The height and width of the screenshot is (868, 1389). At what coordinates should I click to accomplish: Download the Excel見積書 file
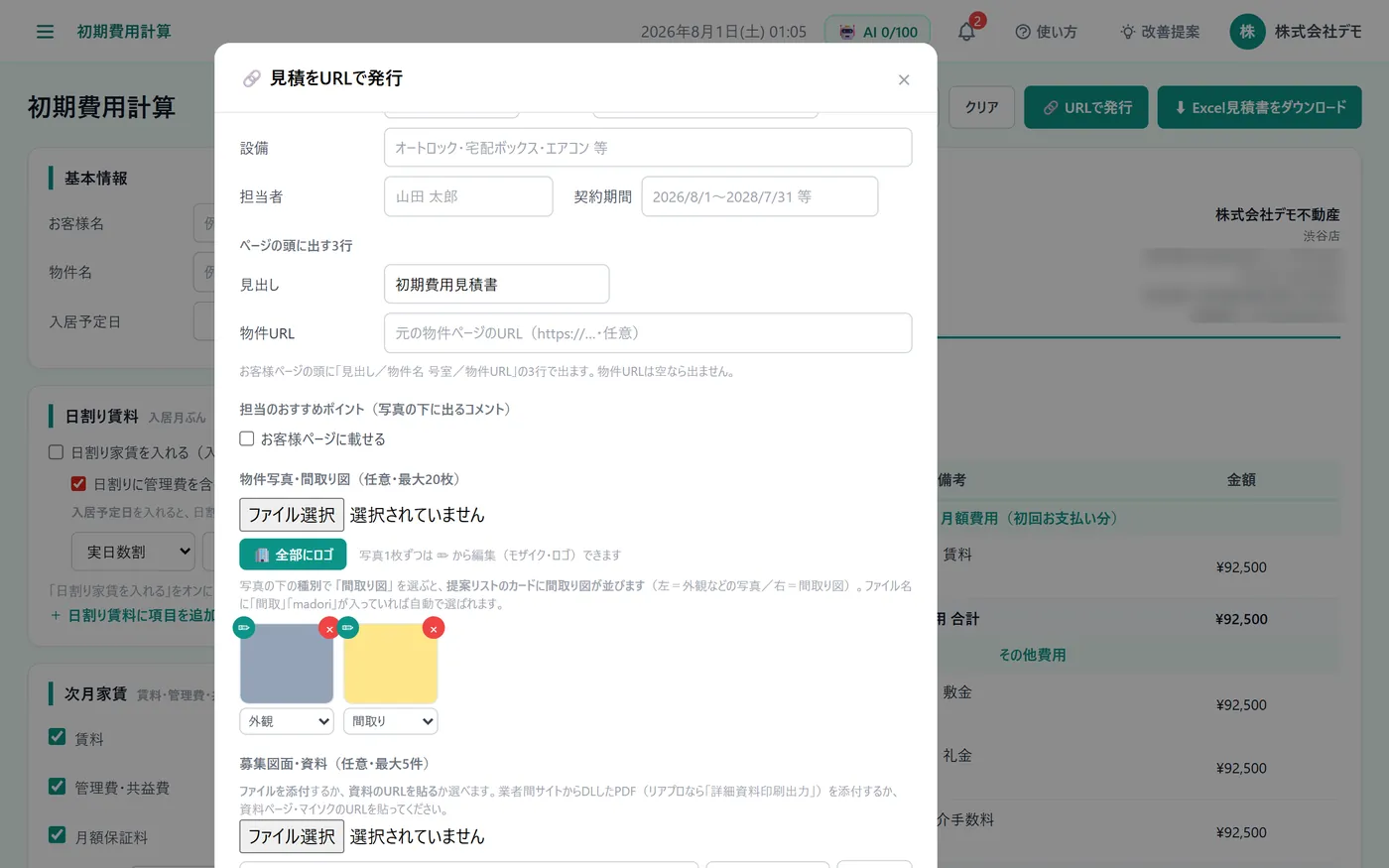1260,107
